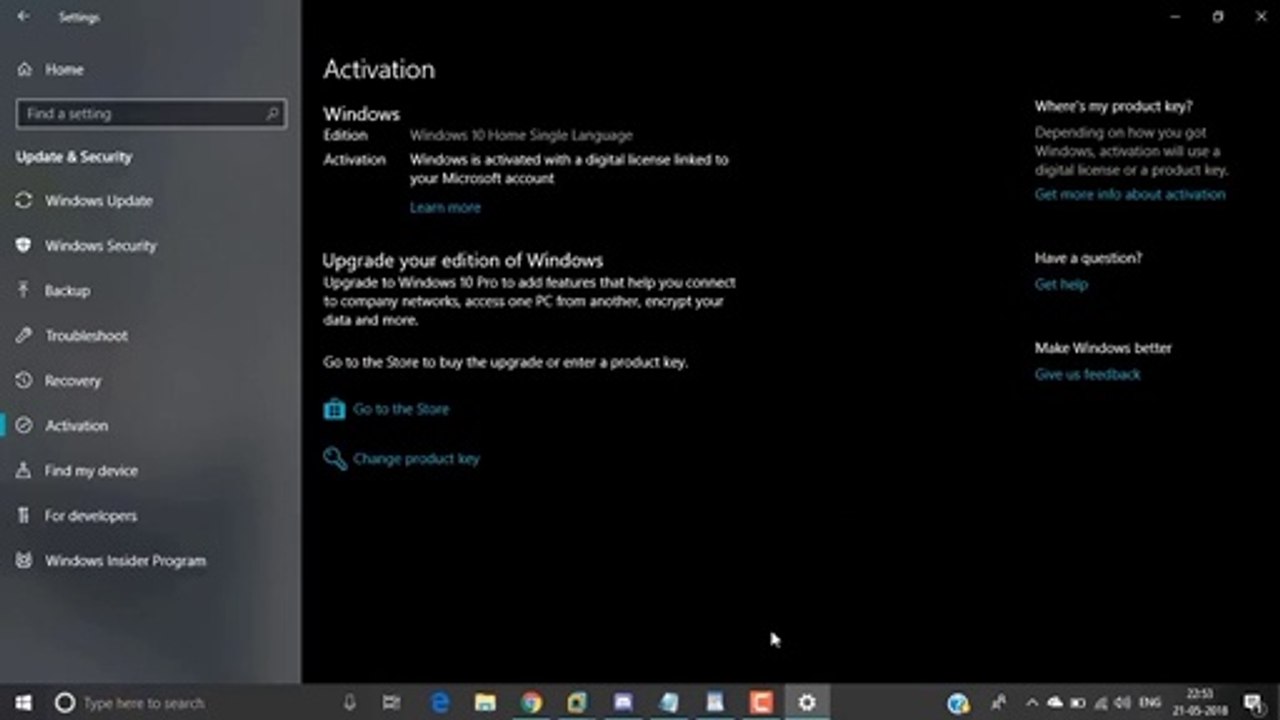Viewport: 1280px width, 720px height.
Task: Go to Settings Home
Action: coord(50,70)
